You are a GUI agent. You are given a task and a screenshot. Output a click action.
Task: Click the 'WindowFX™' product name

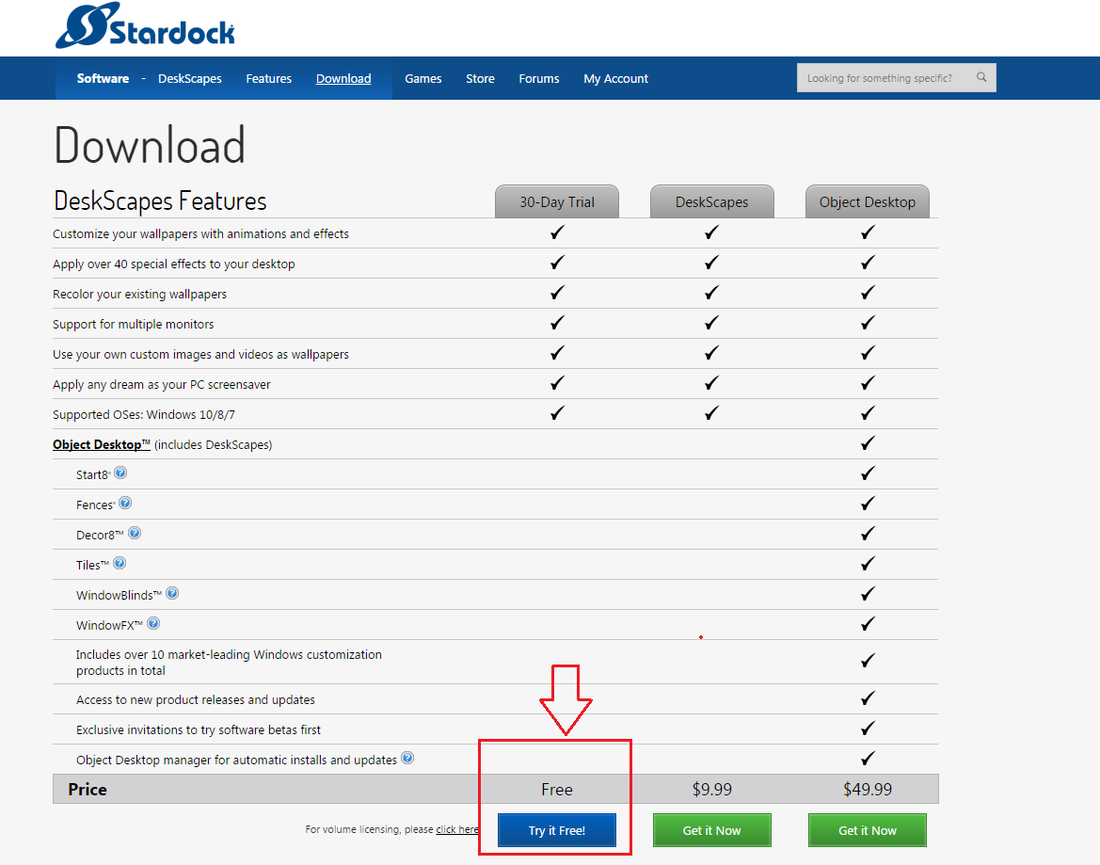(109, 625)
